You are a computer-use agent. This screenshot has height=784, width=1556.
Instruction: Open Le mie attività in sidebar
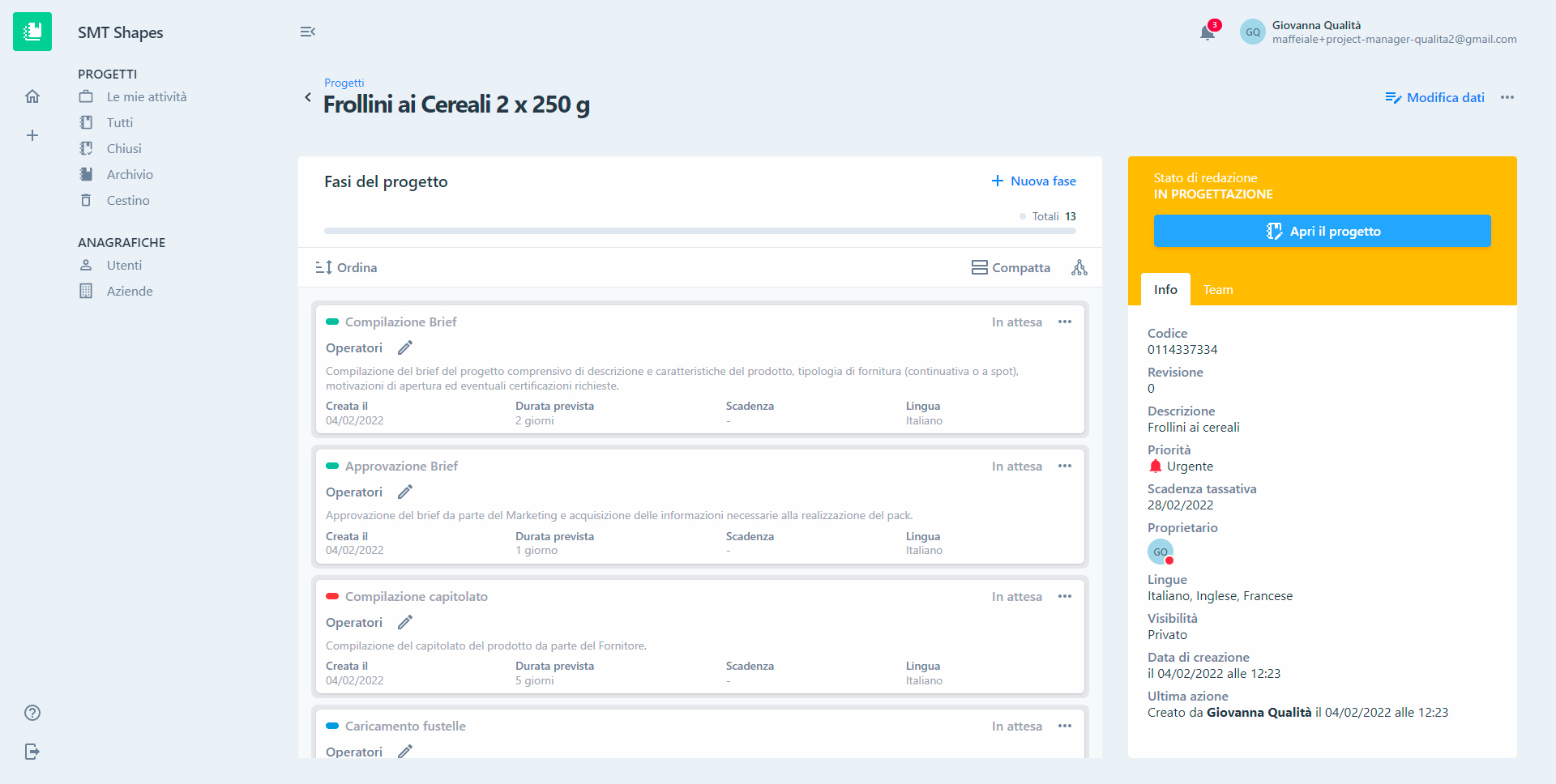click(147, 96)
